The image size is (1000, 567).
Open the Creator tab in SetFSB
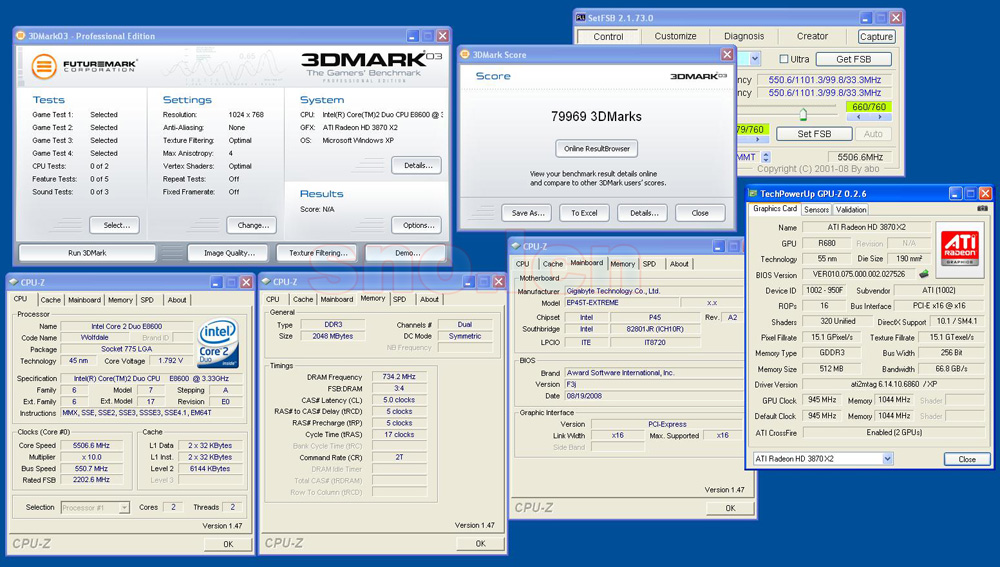(812, 36)
